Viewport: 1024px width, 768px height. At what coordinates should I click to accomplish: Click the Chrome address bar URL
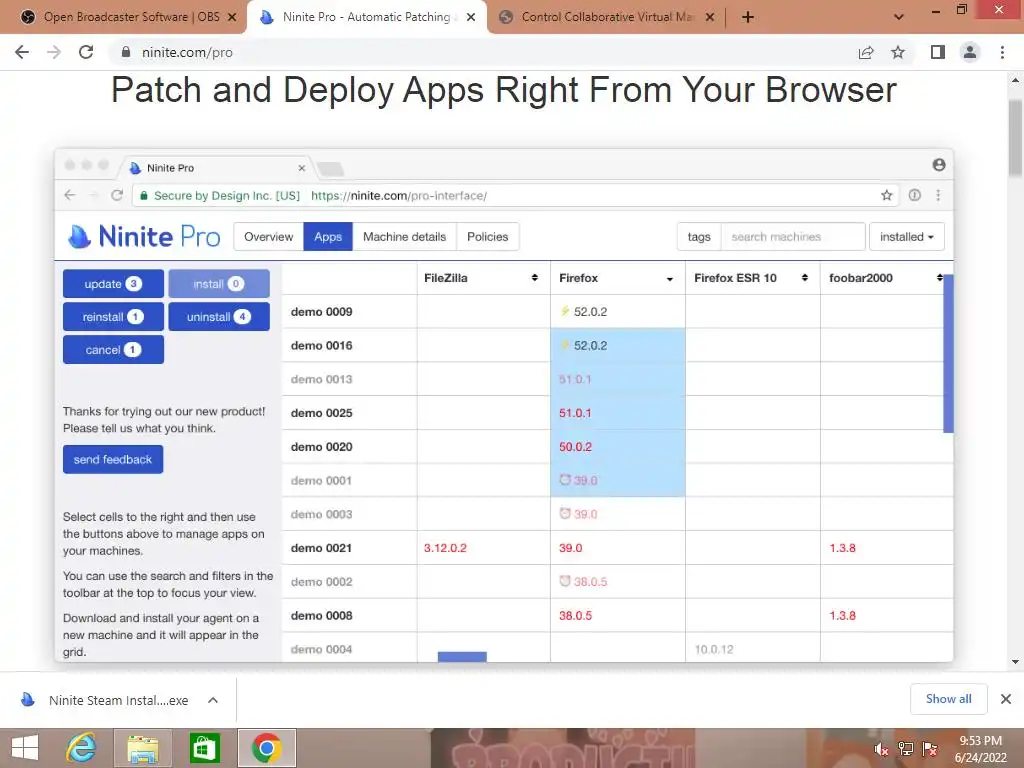(187, 52)
